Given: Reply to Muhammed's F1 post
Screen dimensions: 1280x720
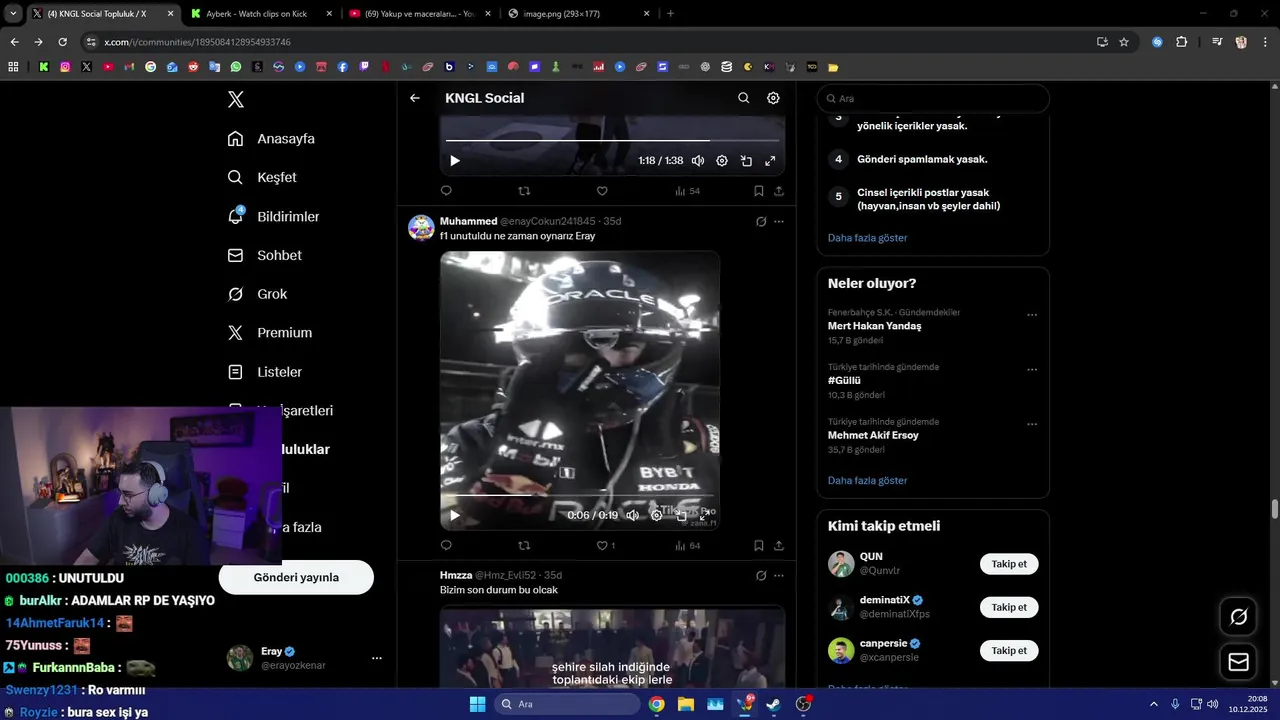Looking at the screenshot, I should click(446, 546).
